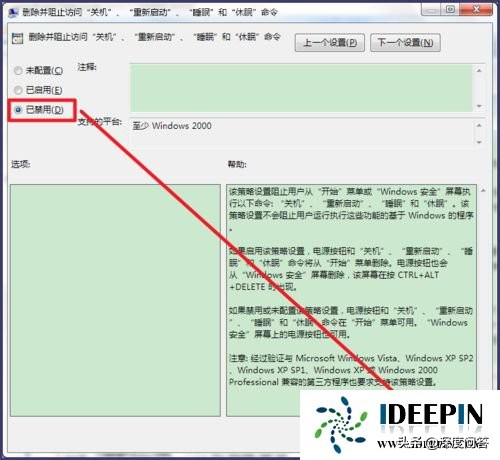Minimize the policy settings window
The height and width of the screenshot is (460, 500).
[x=431, y=10]
